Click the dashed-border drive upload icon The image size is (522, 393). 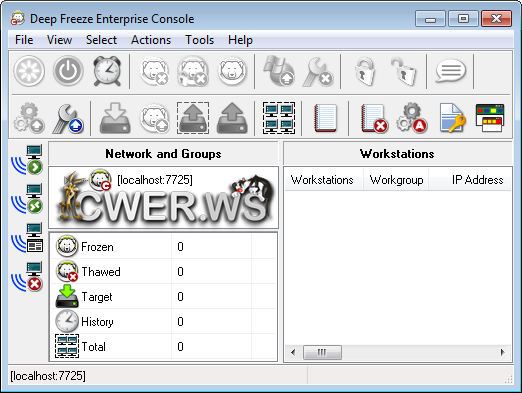193,118
